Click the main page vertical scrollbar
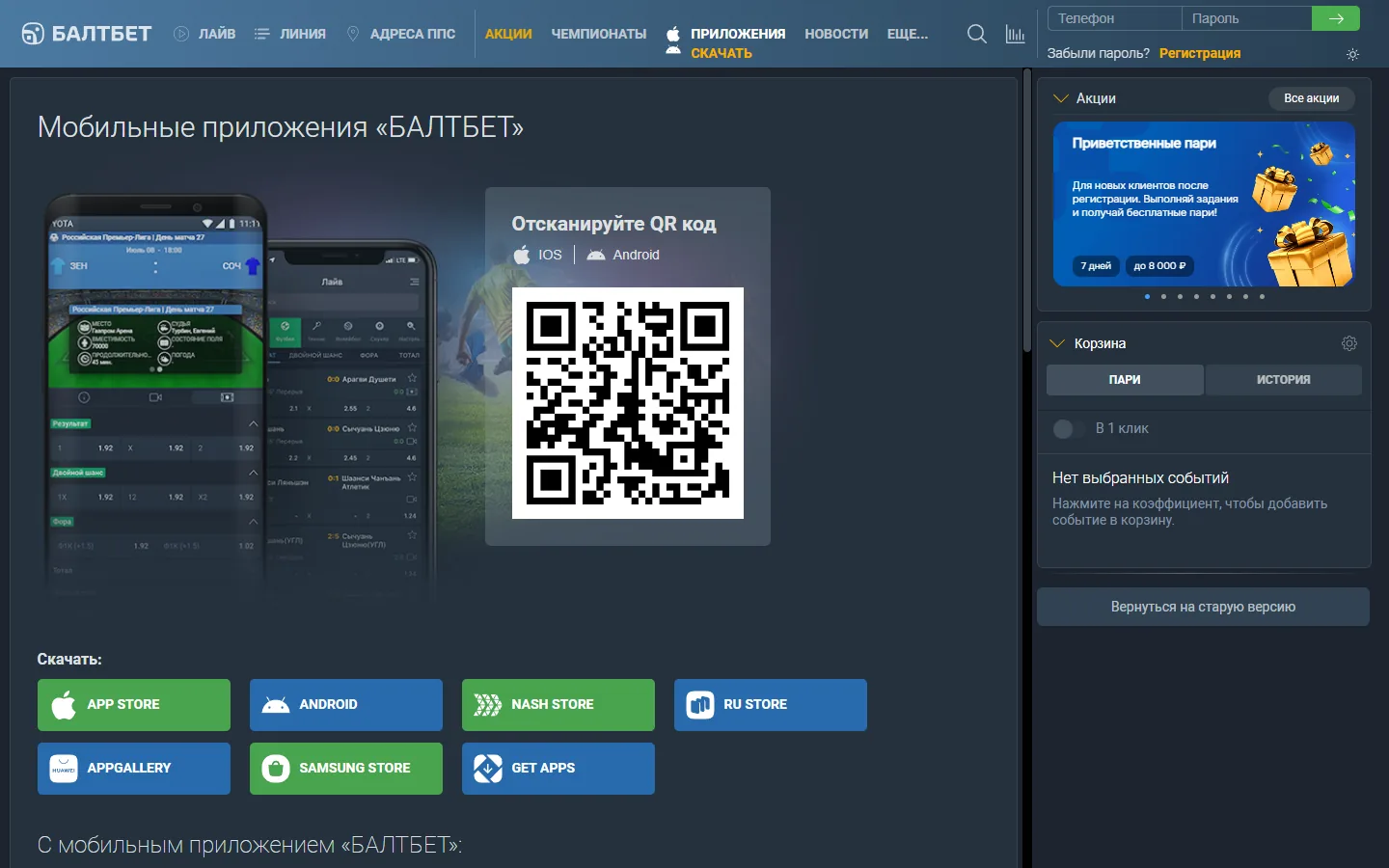Viewport: 1389px width, 868px height. coord(1027,212)
